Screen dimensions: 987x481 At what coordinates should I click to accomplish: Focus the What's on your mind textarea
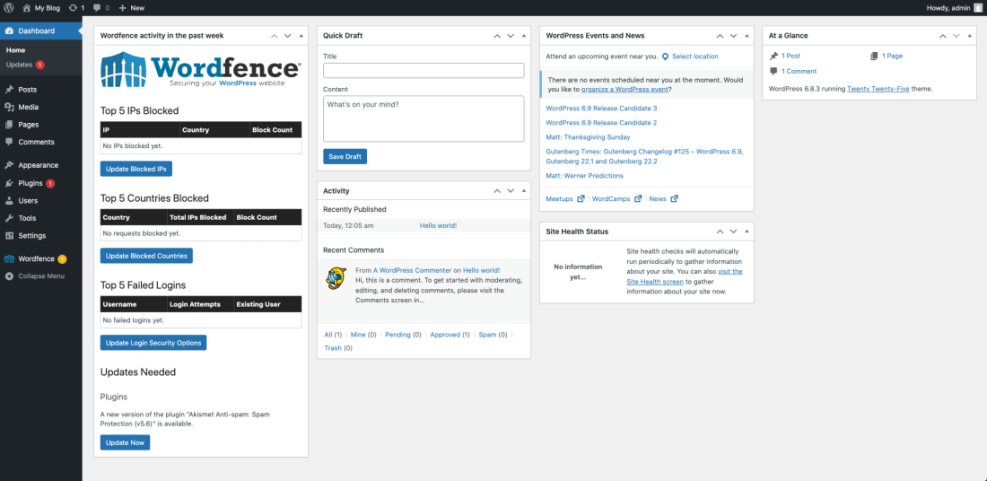424,118
